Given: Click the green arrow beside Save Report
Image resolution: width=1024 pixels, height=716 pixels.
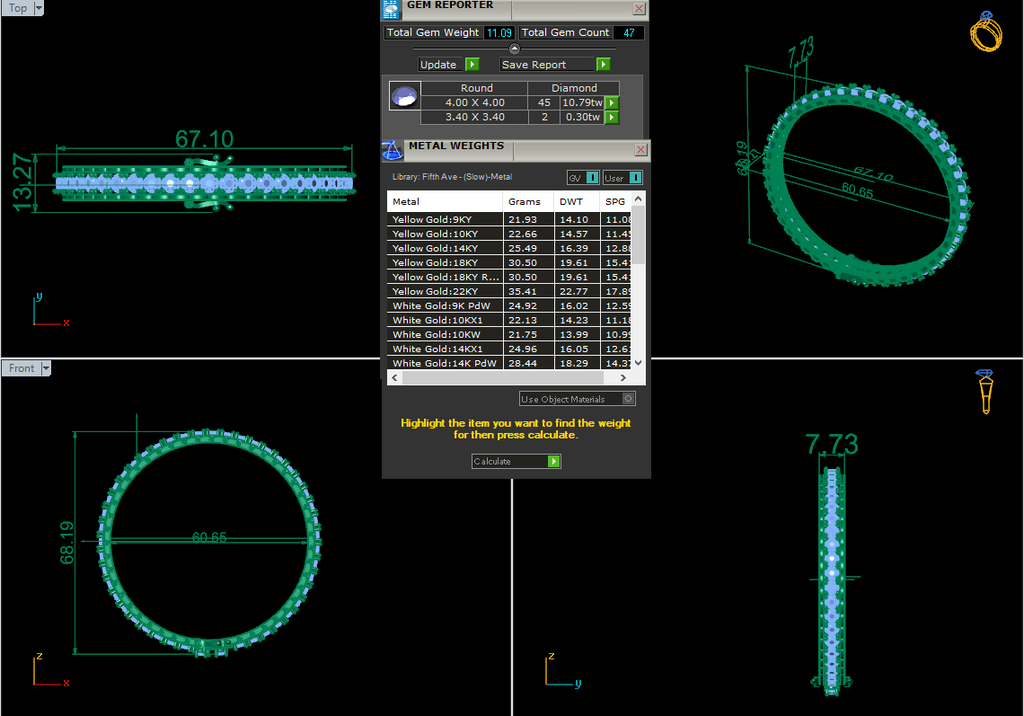Looking at the screenshot, I should [x=603, y=64].
